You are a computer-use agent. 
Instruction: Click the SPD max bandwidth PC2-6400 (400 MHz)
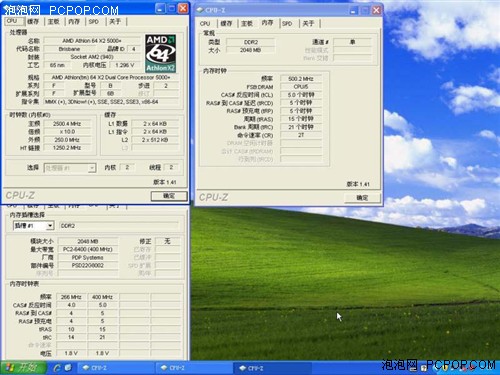(88, 249)
